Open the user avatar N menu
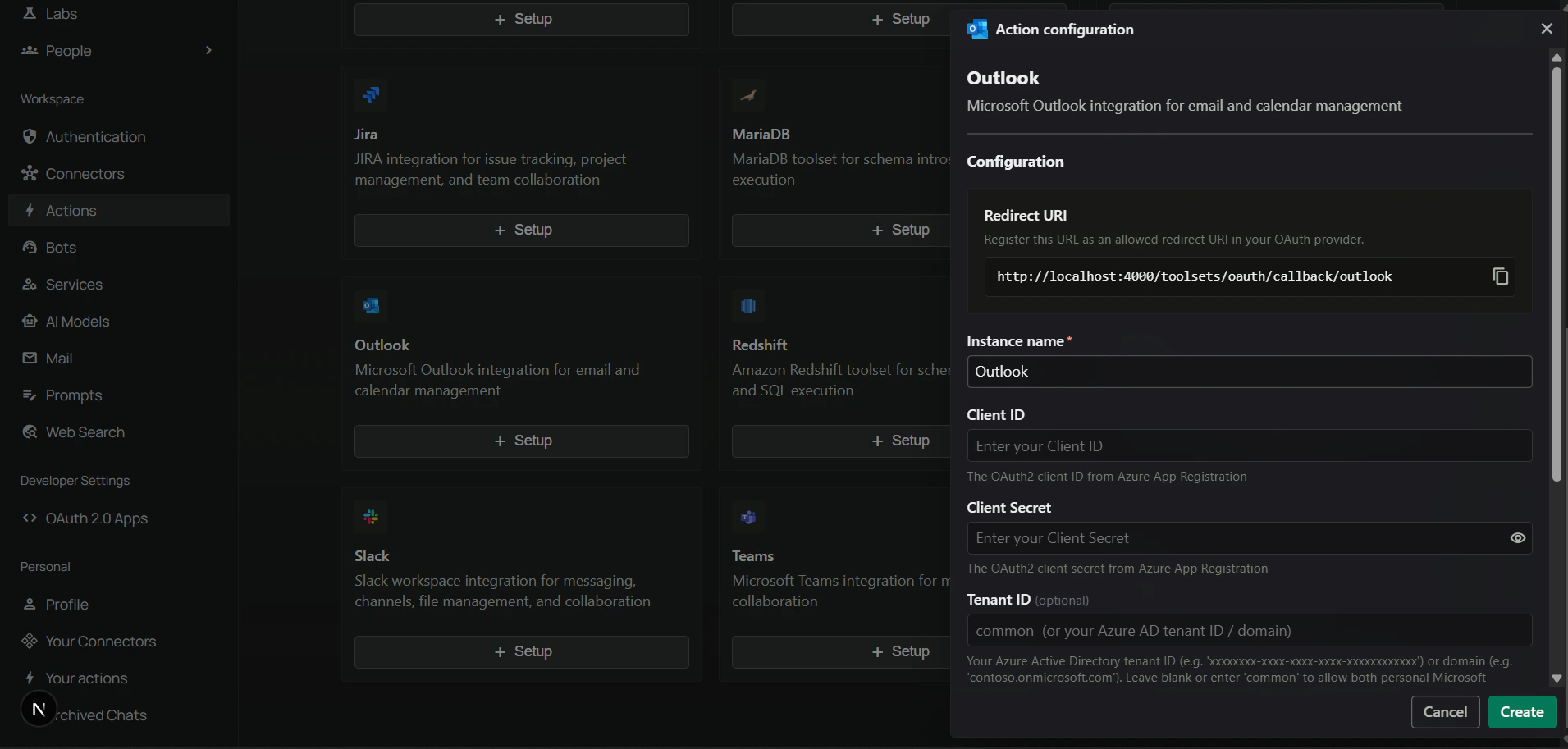Screen dimensions: 1568x749 [x=39, y=709]
